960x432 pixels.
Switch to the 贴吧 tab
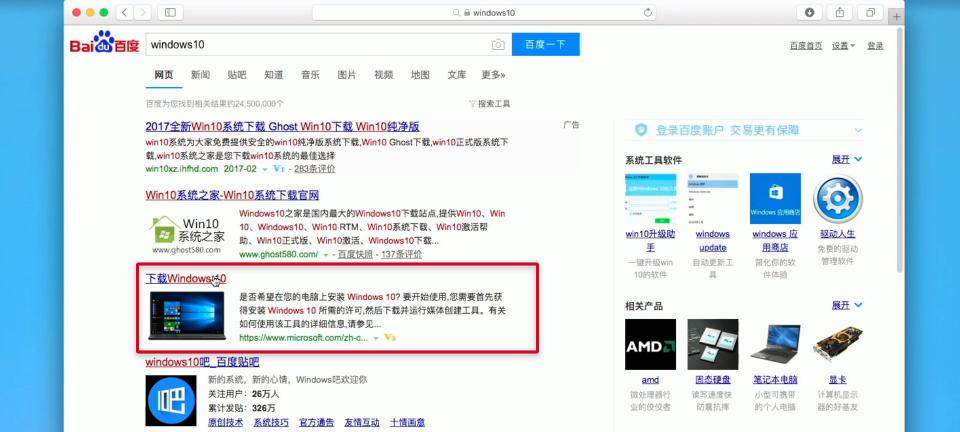coord(237,75)
